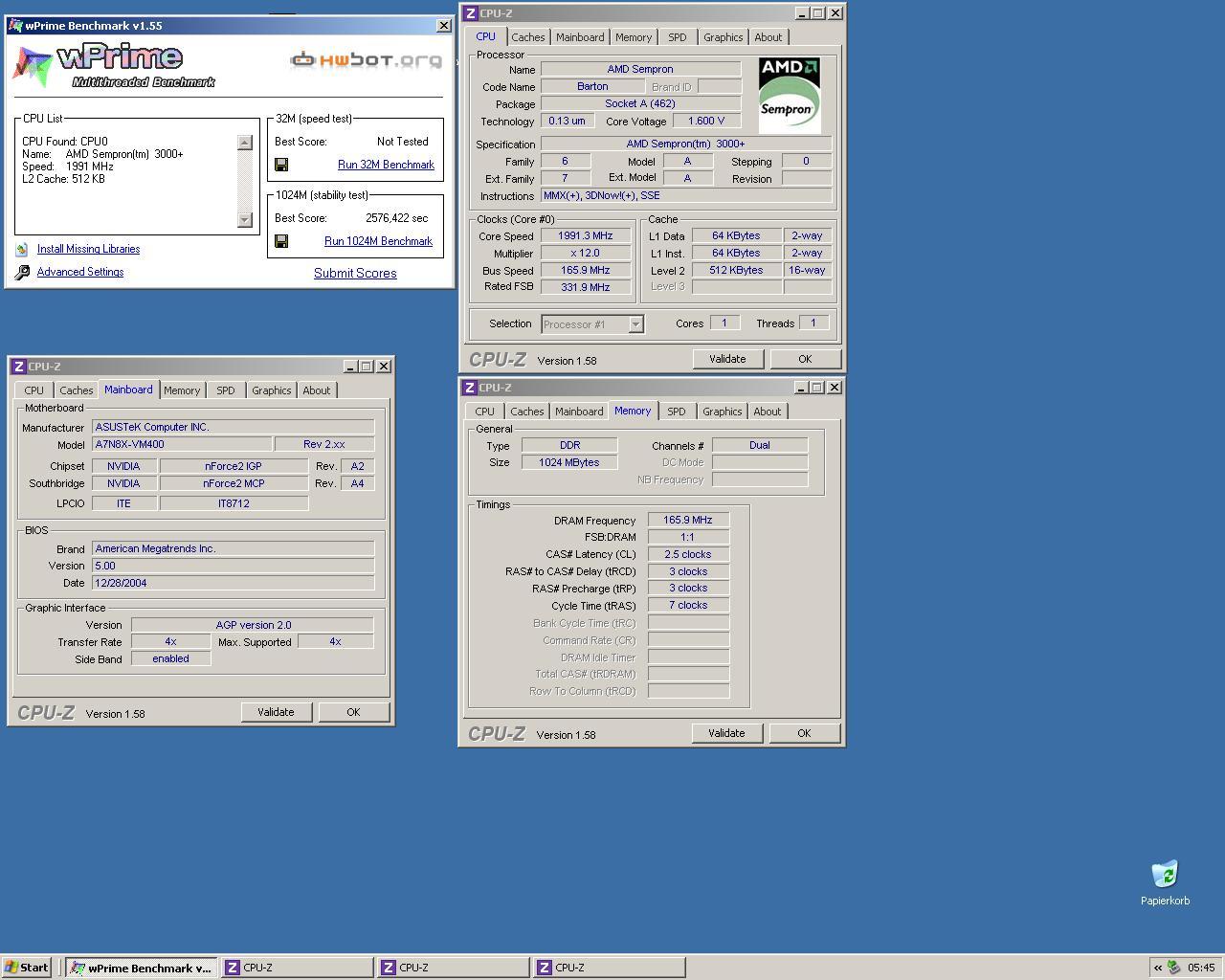The image size is (1225, 980).
Task: Click the save icon under 1024M stability test
Action: (281, 241)
